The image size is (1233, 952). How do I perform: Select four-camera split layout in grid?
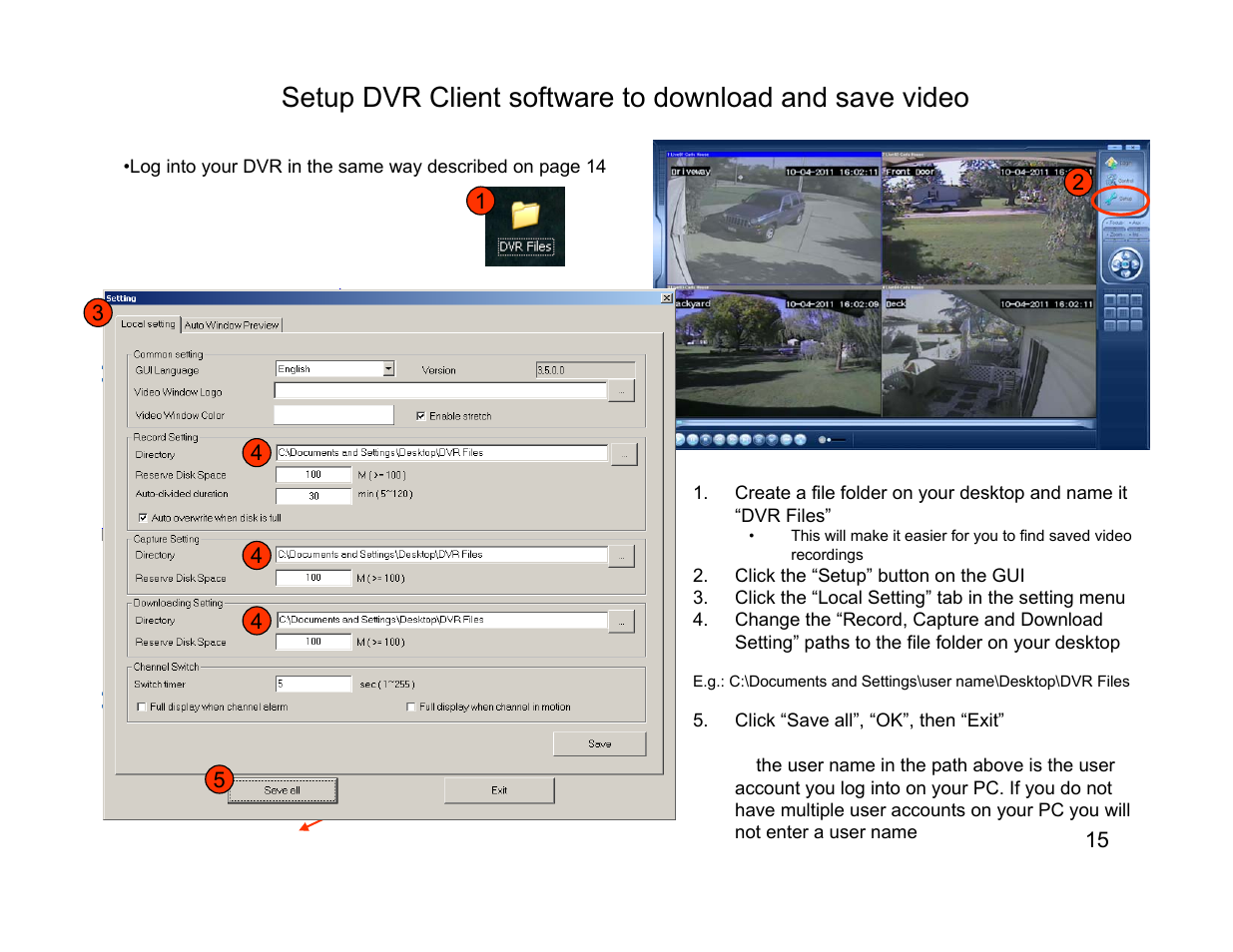[x=1123, y=300]
